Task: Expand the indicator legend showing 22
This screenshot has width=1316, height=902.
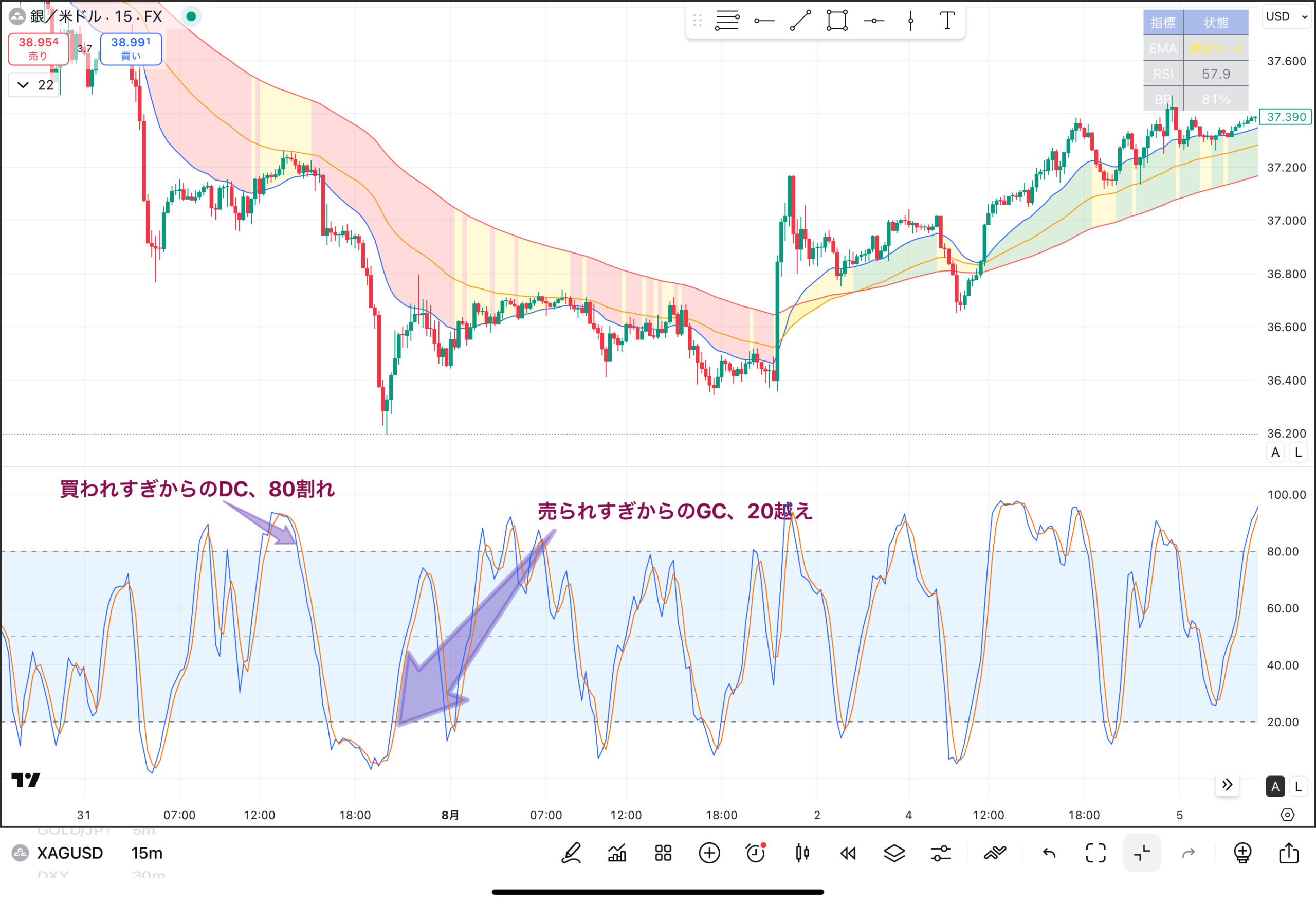Action: pos(34,85)
